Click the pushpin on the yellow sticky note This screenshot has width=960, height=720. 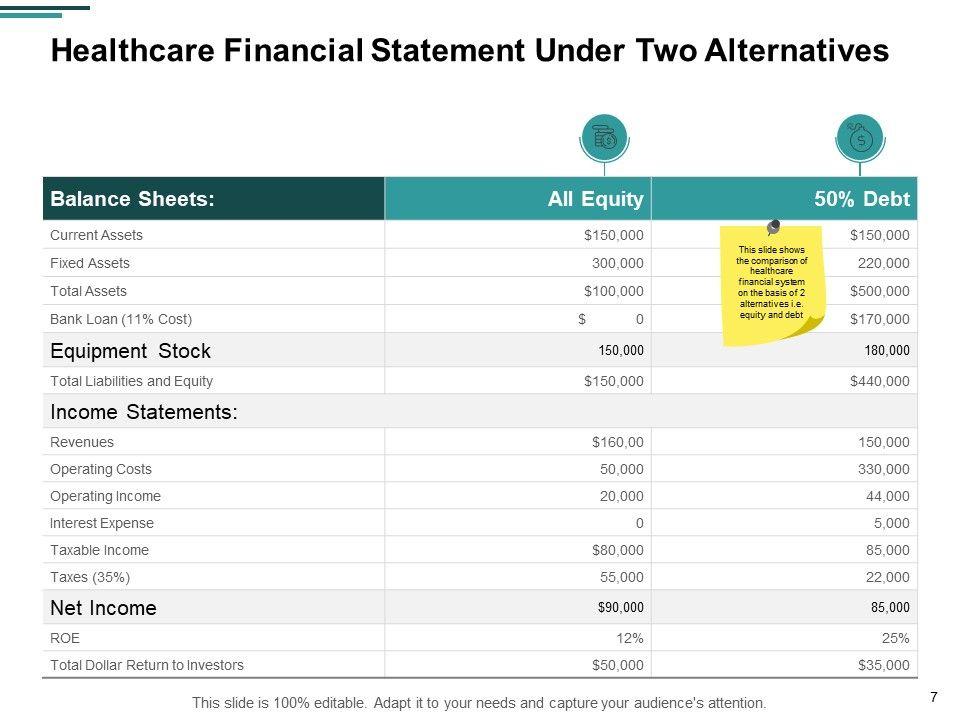point(773,229)
